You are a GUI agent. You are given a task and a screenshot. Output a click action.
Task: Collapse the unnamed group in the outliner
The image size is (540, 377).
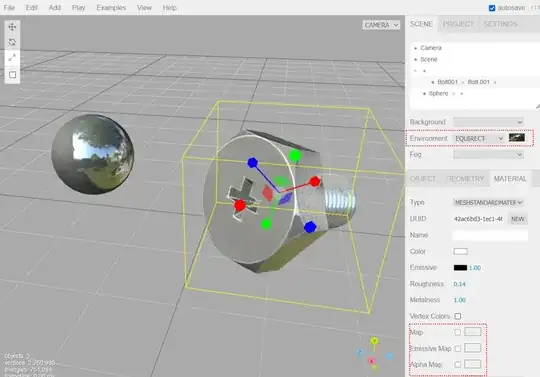click(415, 71)
